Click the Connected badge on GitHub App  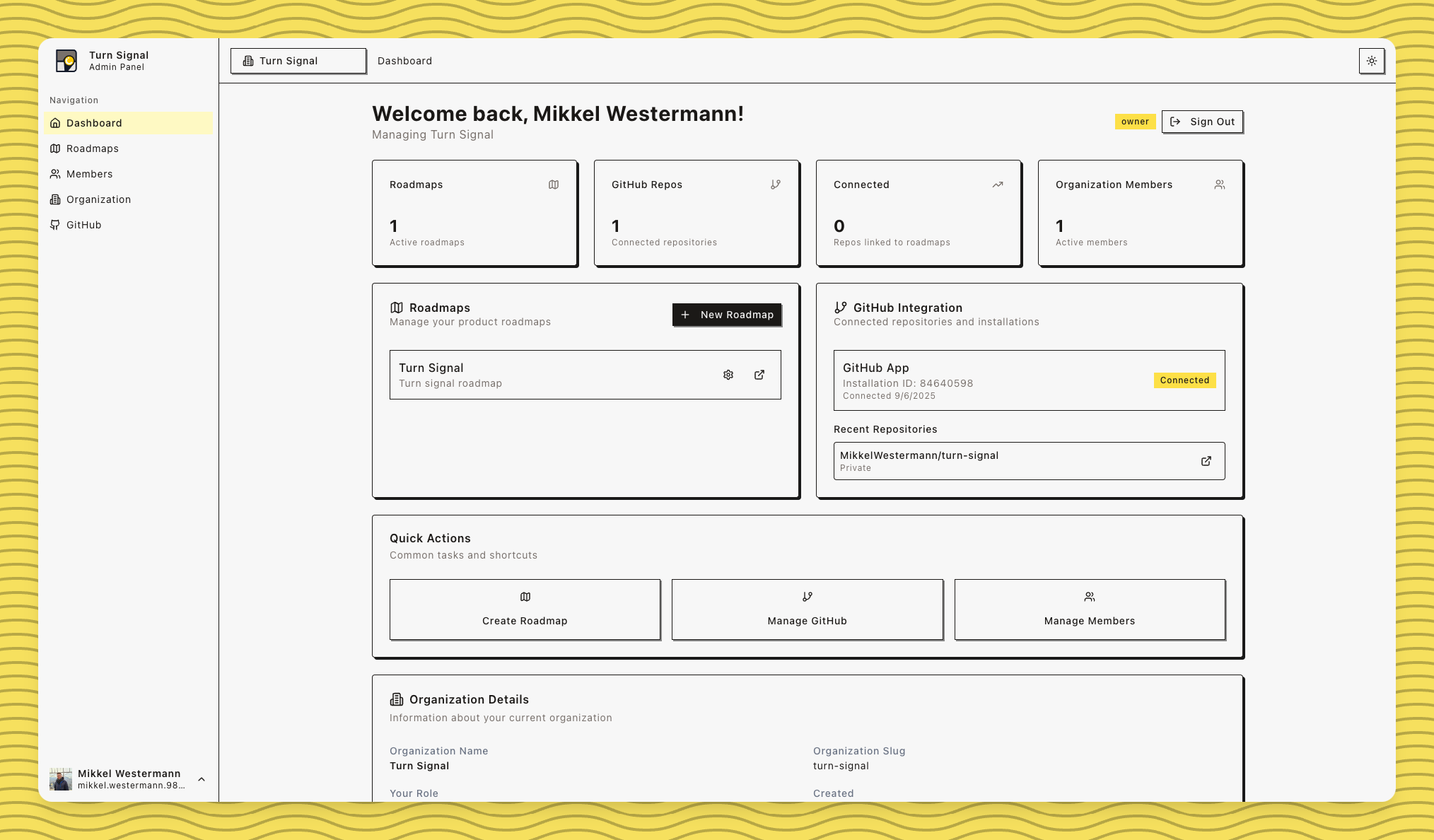coord(1184,380)
